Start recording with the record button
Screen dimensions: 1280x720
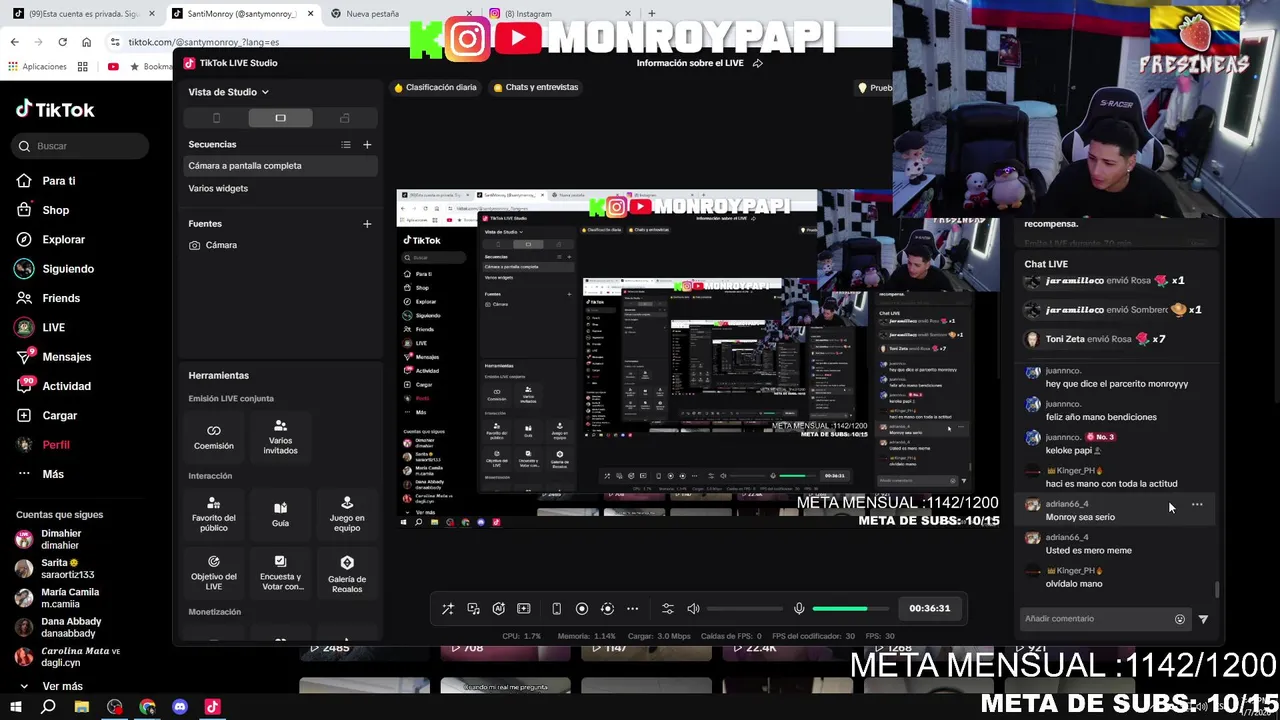[x=582, y=608]
